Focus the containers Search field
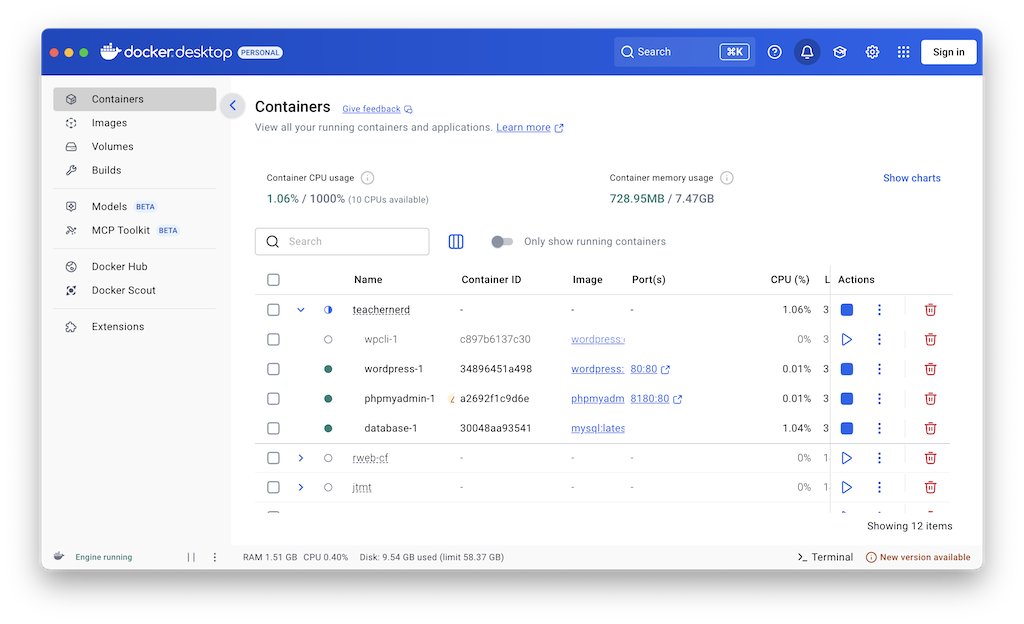1024x624 pixels. [342, 242]
